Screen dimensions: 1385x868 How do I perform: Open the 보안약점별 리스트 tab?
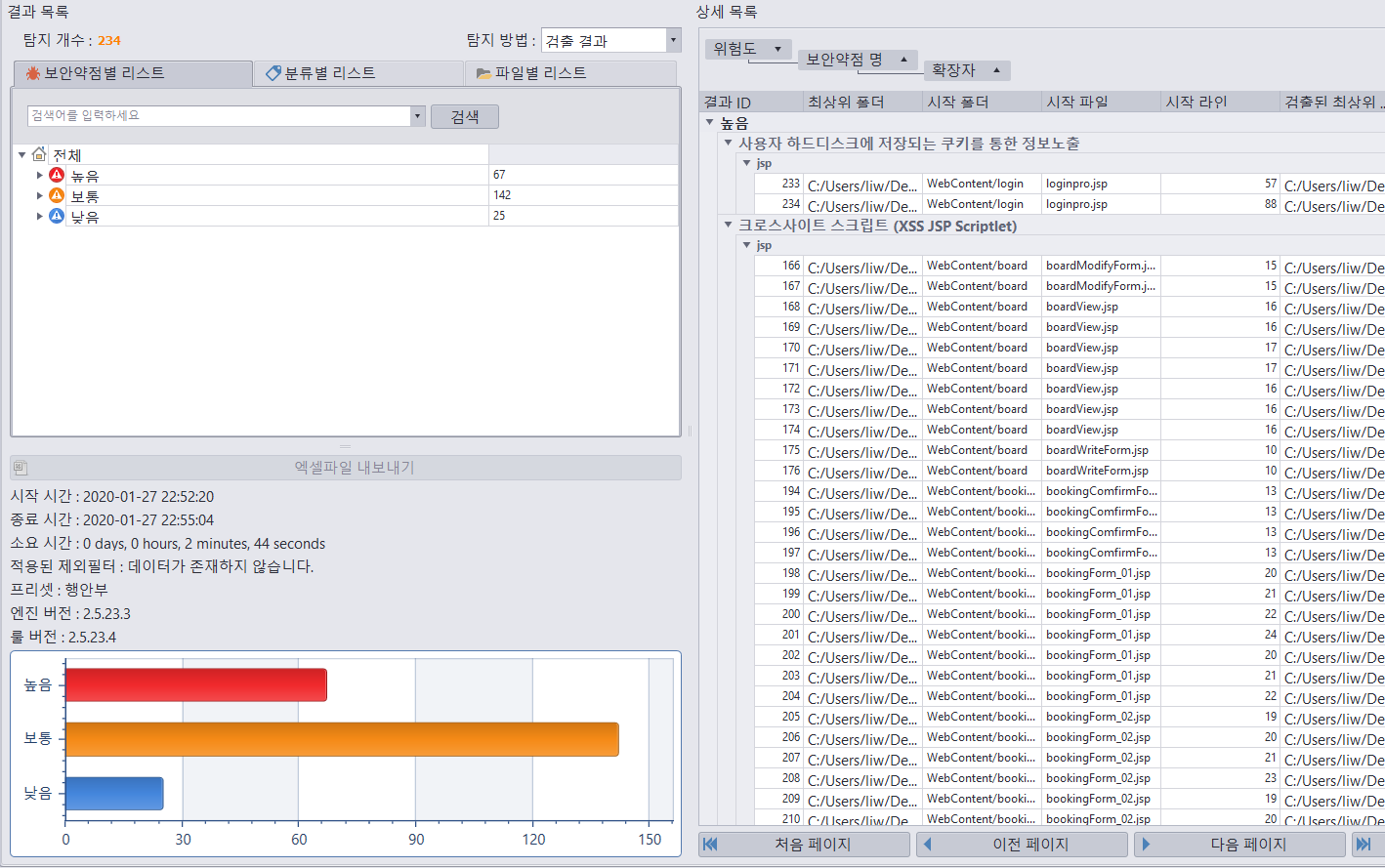pos(133,73)
